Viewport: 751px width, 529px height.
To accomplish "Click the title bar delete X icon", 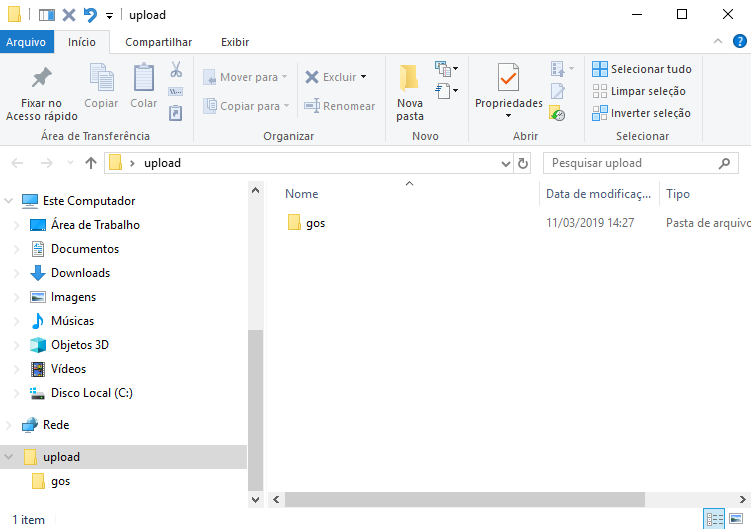I will pyautogui.click(x=69, y=15).
